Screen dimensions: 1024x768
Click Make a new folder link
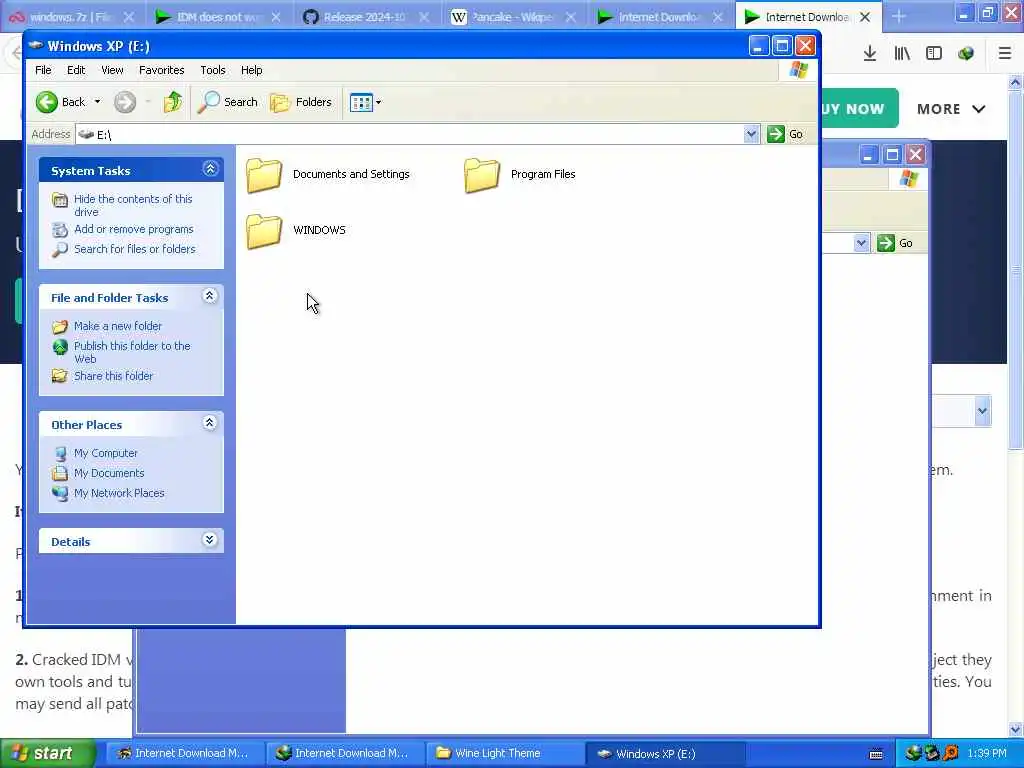click(118, 326)
